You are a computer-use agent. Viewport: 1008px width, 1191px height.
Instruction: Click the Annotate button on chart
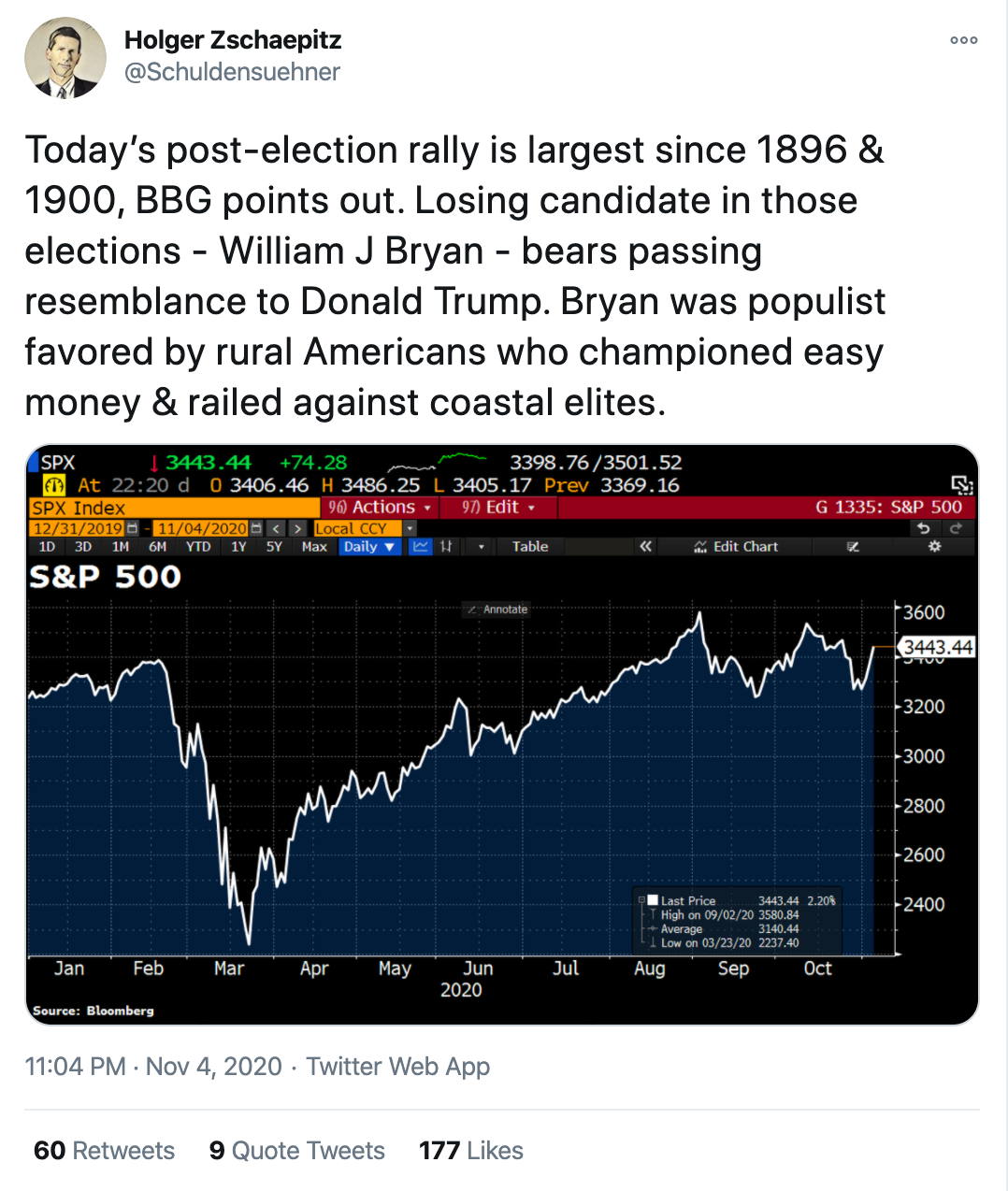pyautogui.click(x=497, y=610)
